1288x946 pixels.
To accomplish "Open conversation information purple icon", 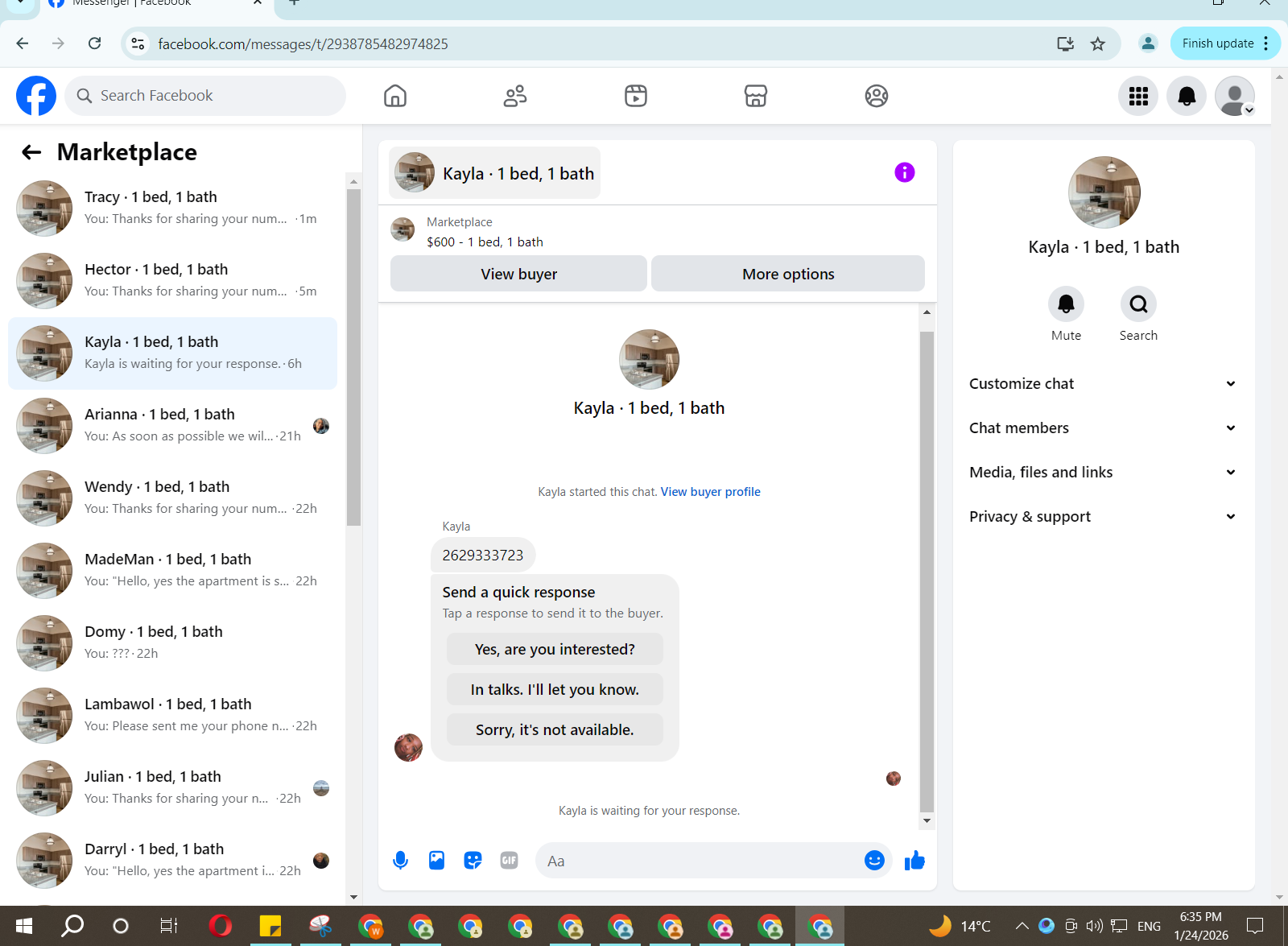I will click(905, 172).
